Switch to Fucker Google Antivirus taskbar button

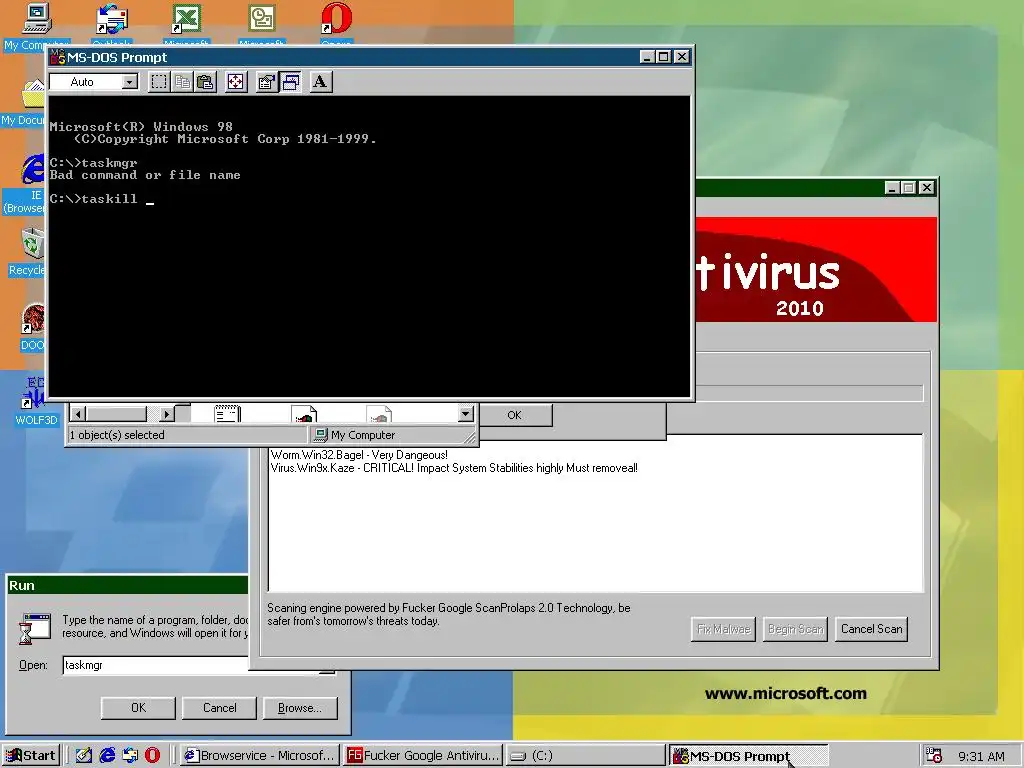pyautogui.click(x=423, y=756)
